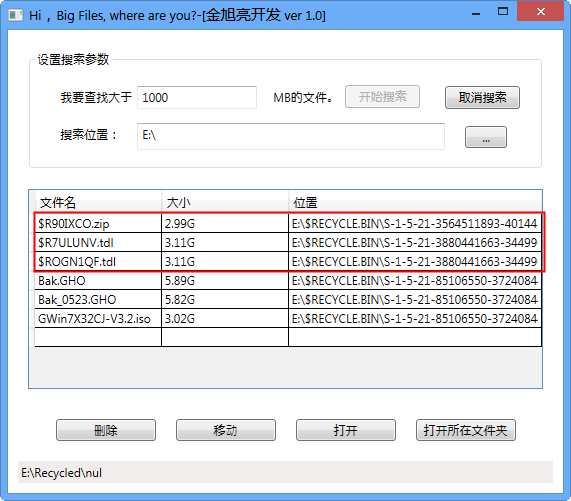
Task: Open the folder browse button labeled ...
Action: (485, 137)
